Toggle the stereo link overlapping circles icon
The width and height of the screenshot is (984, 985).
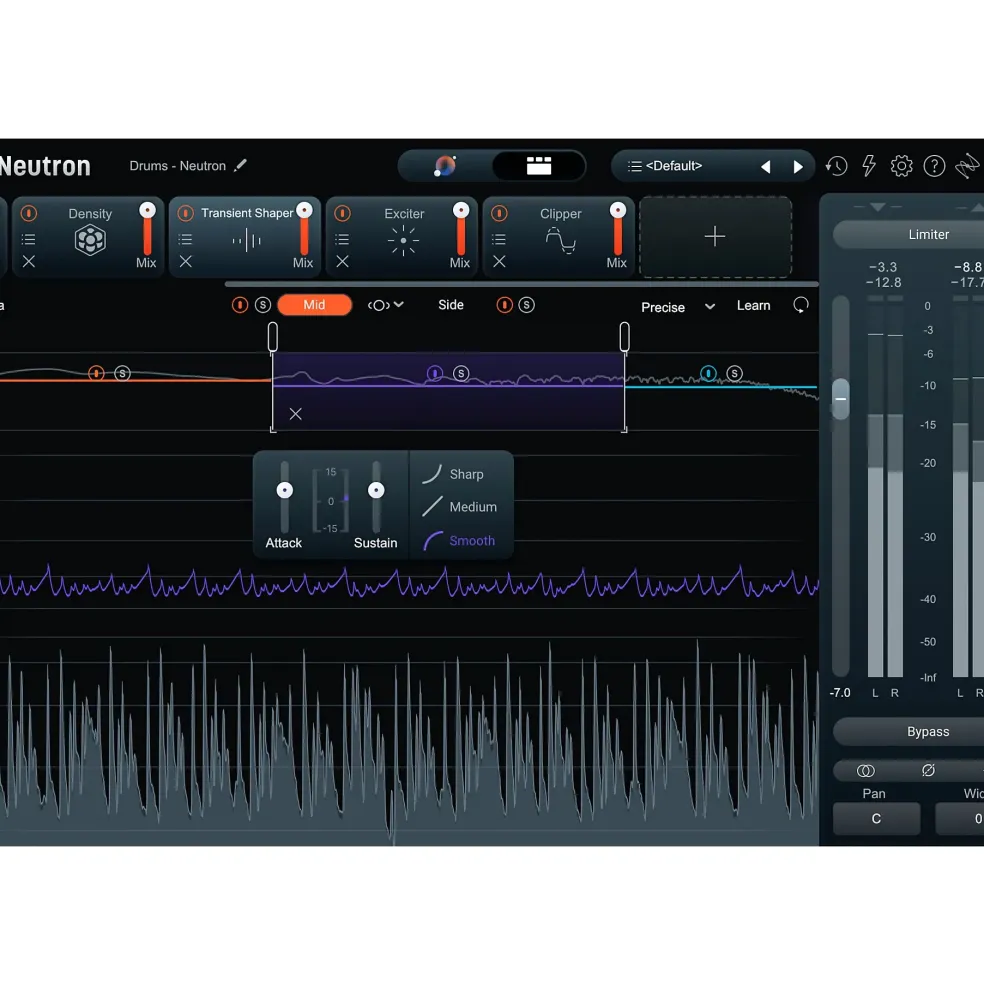coord(865,771)
